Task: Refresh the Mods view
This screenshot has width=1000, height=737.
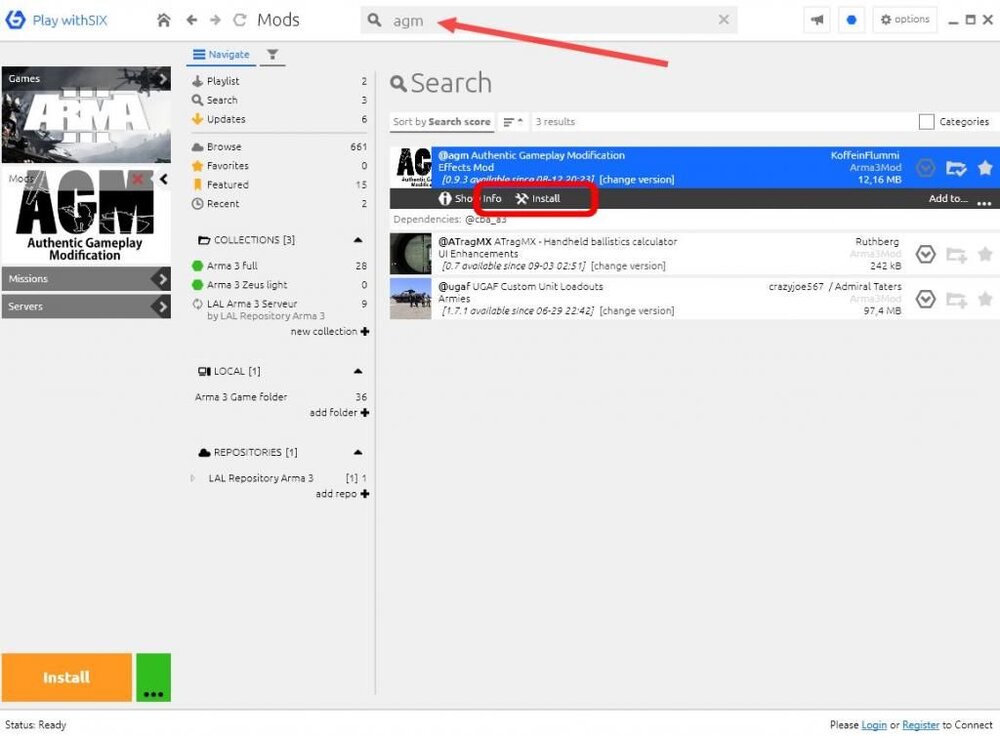Action: pos(240,20)
